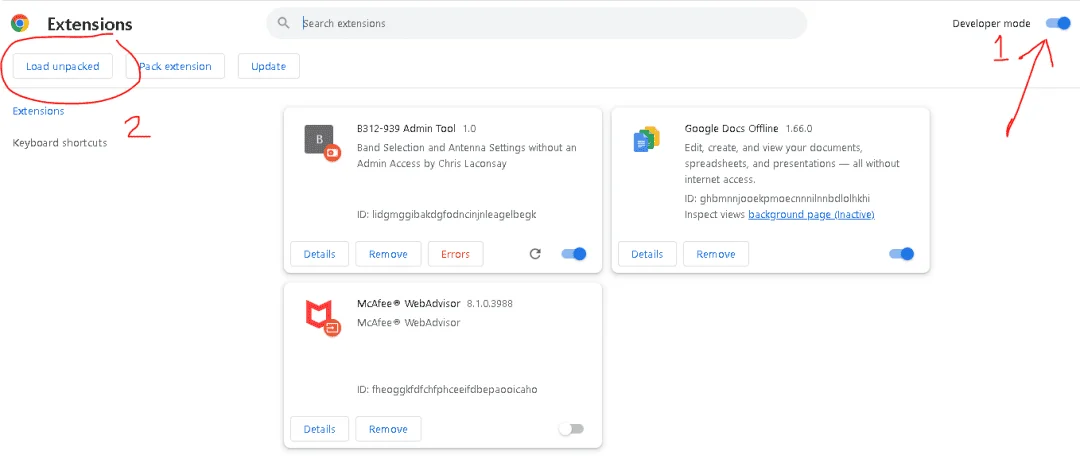
Task: Click the Google Docs Offline extension icon
Action: click(x=647, y=140)
